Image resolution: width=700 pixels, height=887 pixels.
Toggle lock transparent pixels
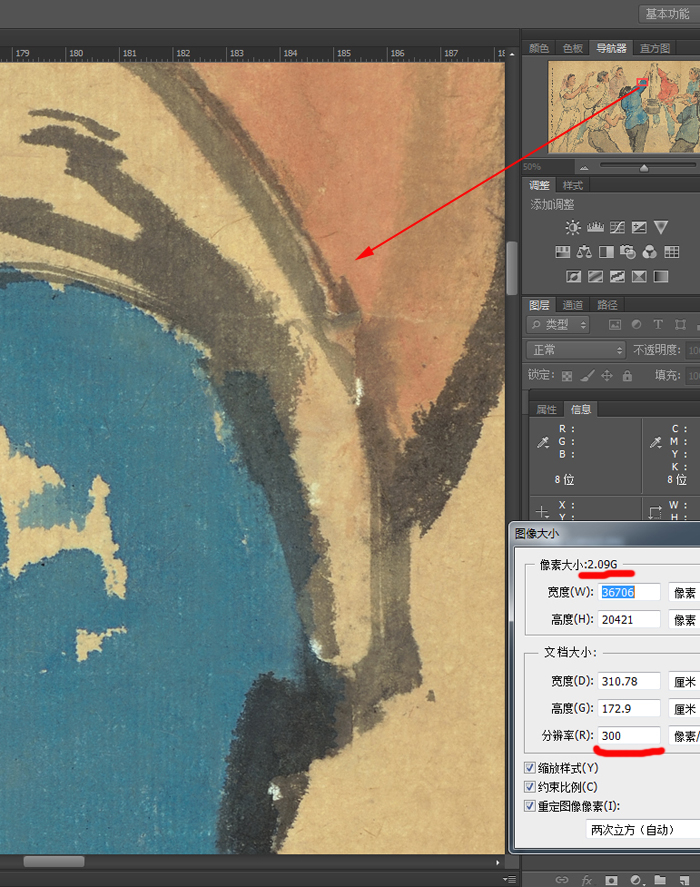pyautogui.click(x=567, y=376)
